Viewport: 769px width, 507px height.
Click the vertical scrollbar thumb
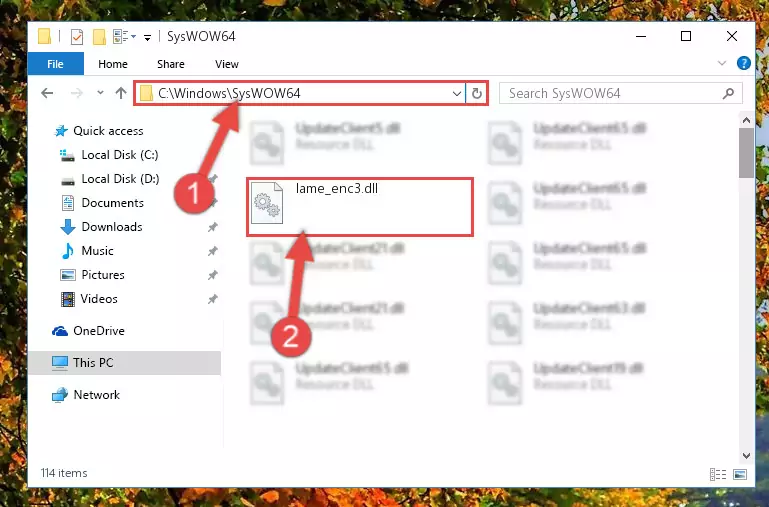[x=746, y=153]
